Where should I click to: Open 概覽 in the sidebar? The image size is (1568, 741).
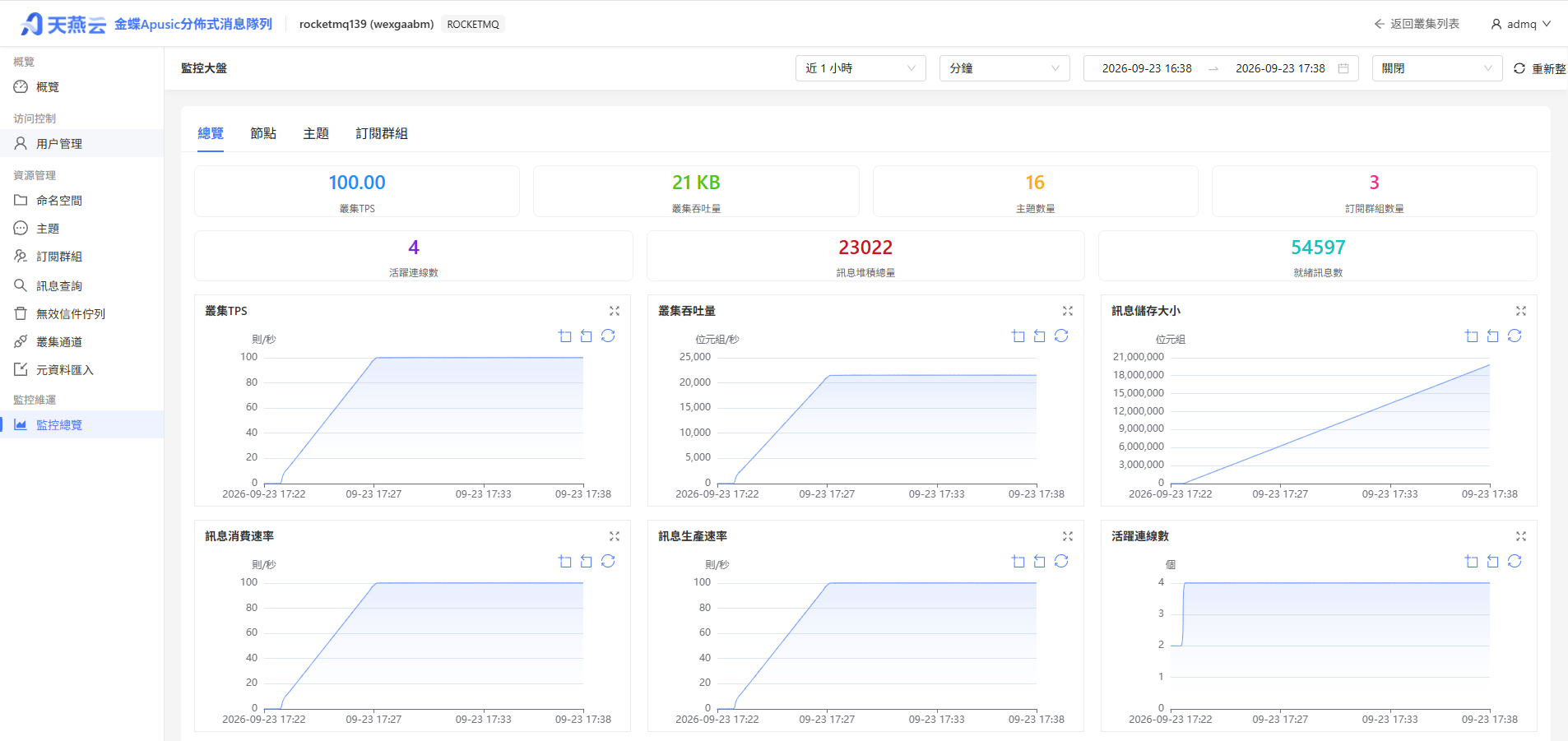[x=82, y=87]
